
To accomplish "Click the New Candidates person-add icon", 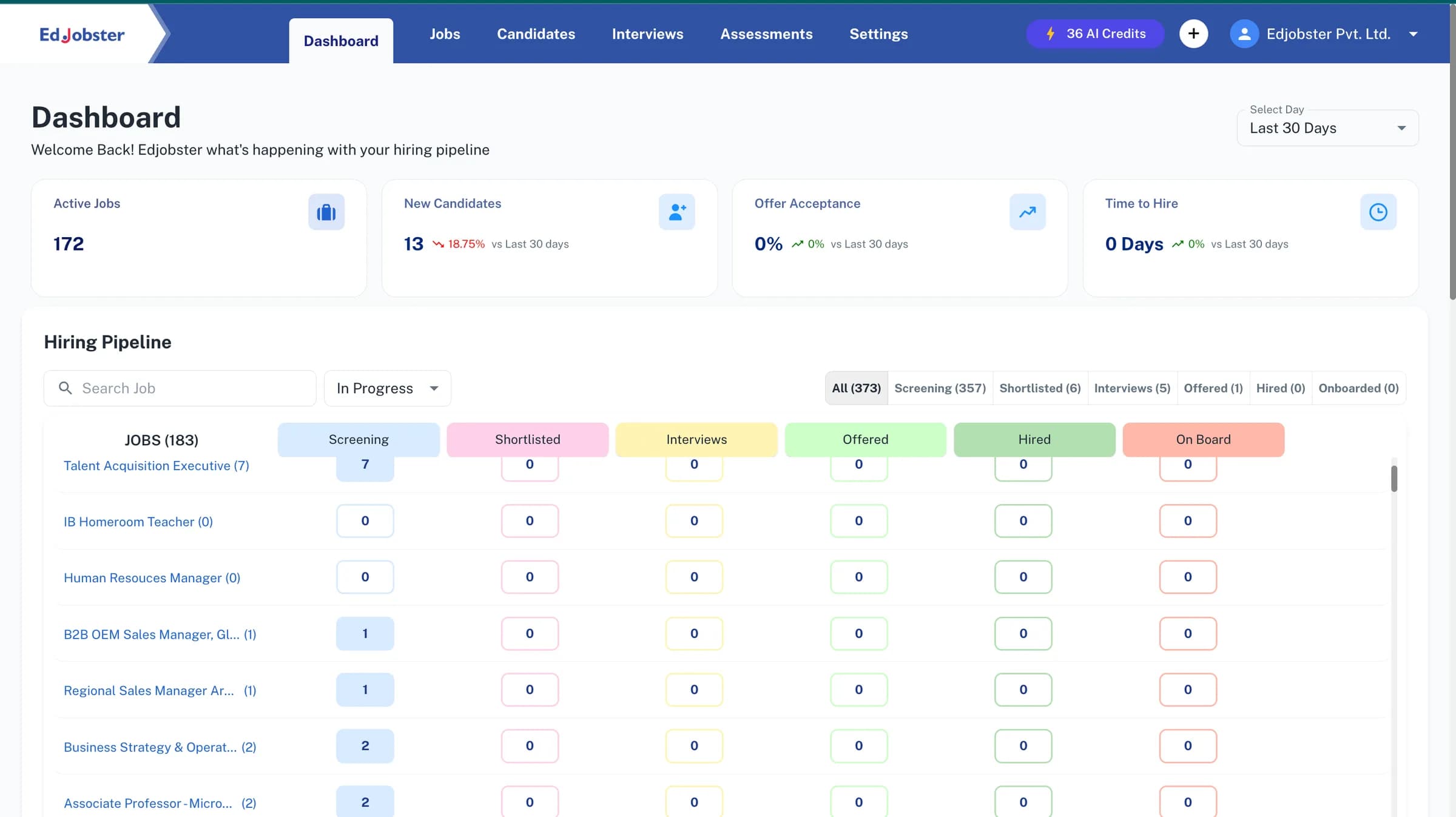I will click(677, 212).
